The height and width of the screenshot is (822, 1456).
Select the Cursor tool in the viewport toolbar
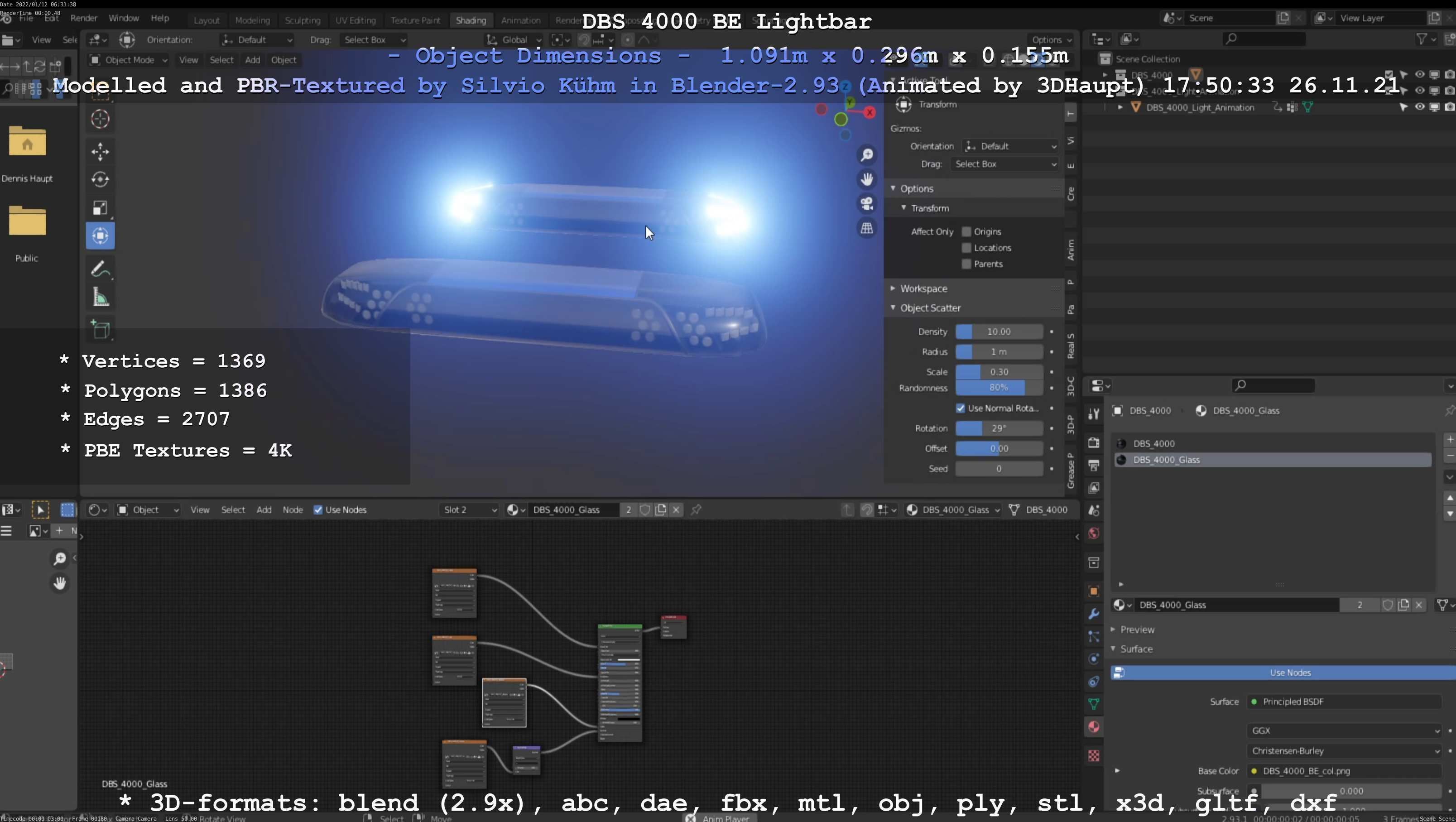tap(100, 119)
